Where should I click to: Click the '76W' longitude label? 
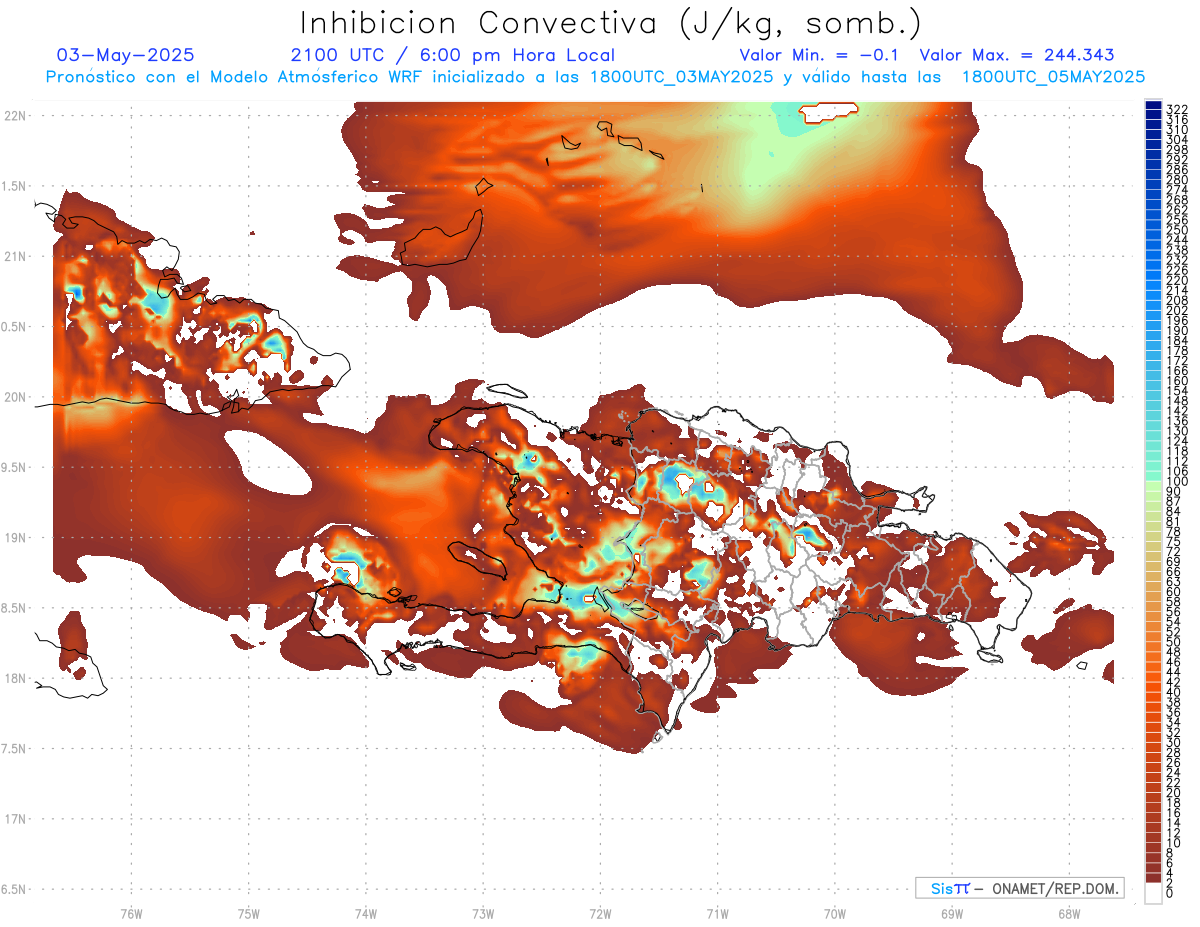(131, 913)
